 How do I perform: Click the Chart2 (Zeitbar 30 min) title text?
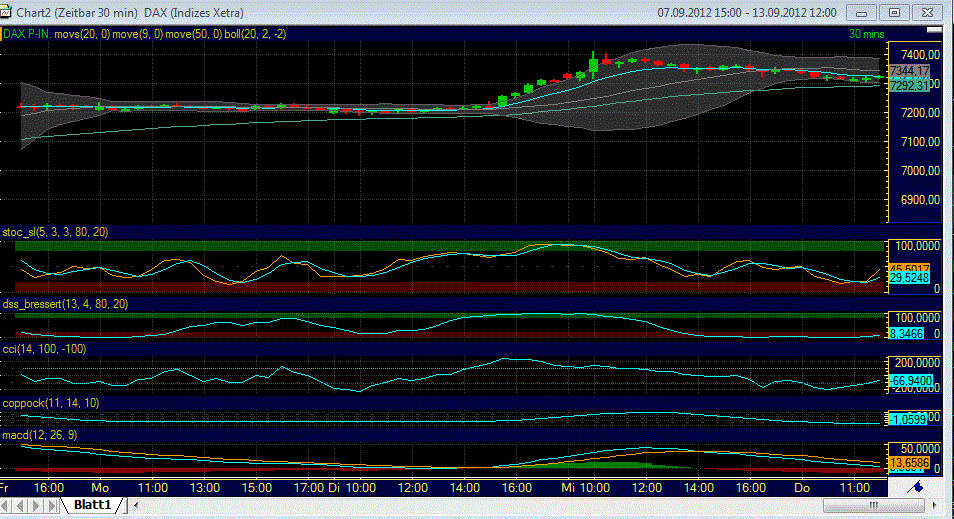[78, 12]
